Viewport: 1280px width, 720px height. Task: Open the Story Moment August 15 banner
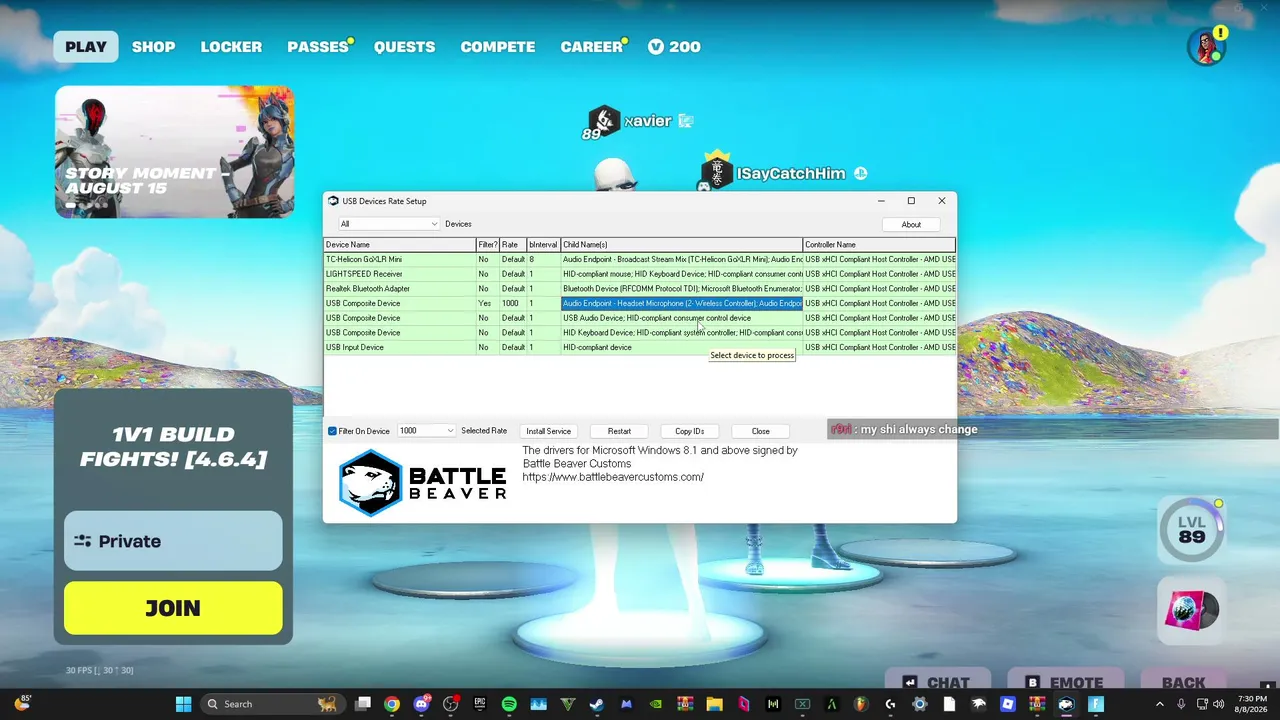tap(174, 151)
